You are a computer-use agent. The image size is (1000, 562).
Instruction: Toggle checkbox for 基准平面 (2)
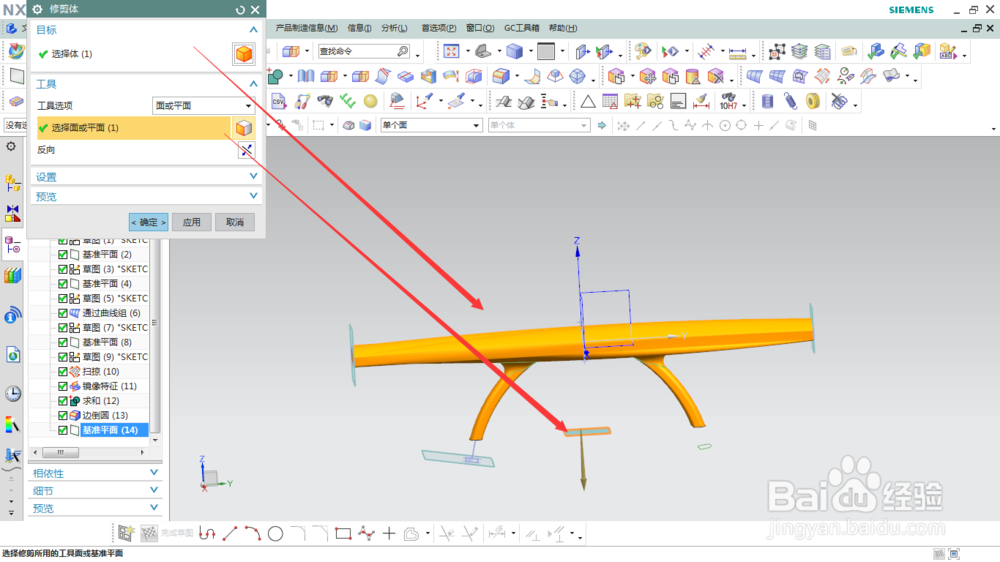62,255
